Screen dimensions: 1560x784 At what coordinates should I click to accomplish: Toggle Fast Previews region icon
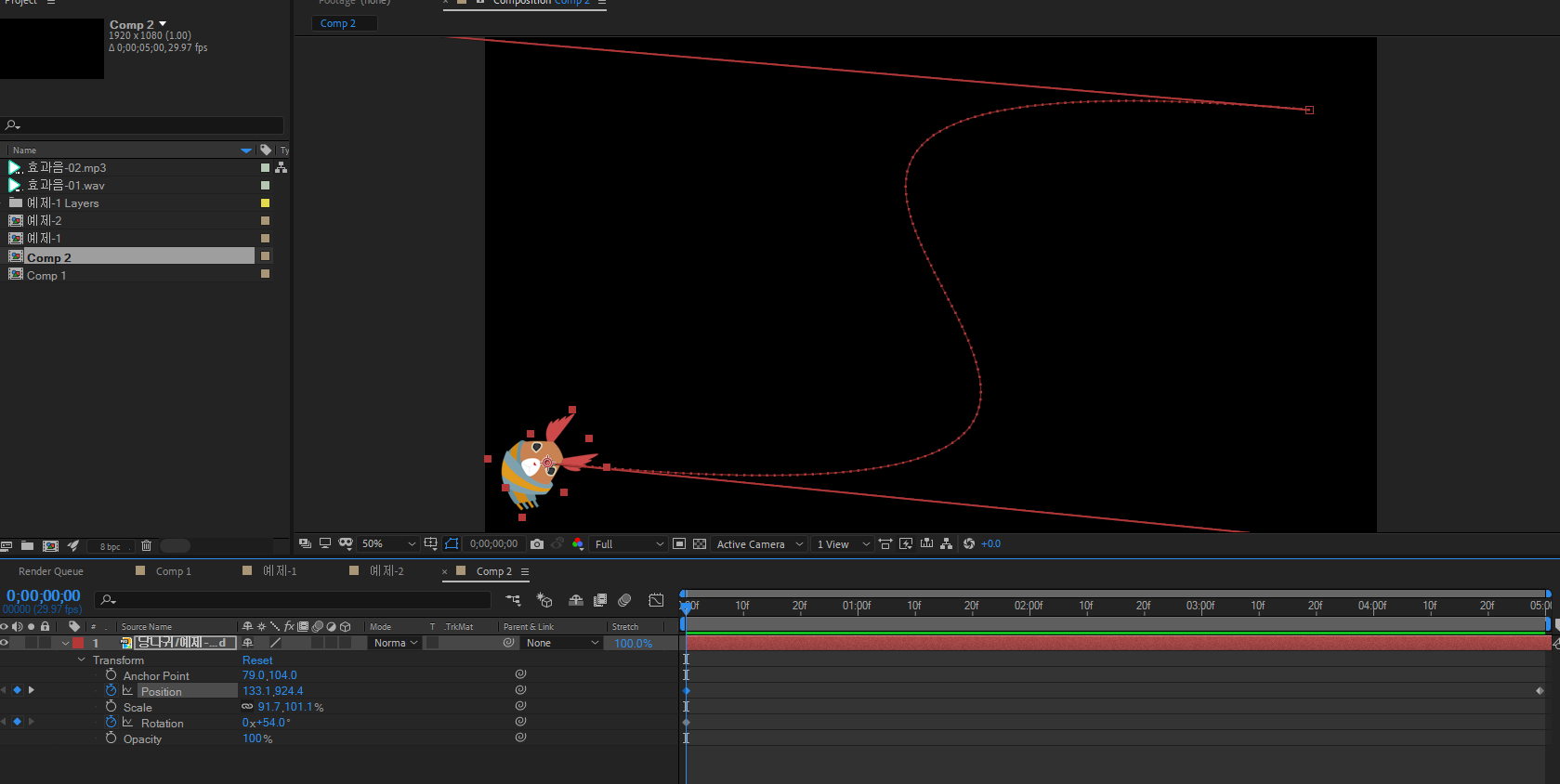[x=679, y=543]
